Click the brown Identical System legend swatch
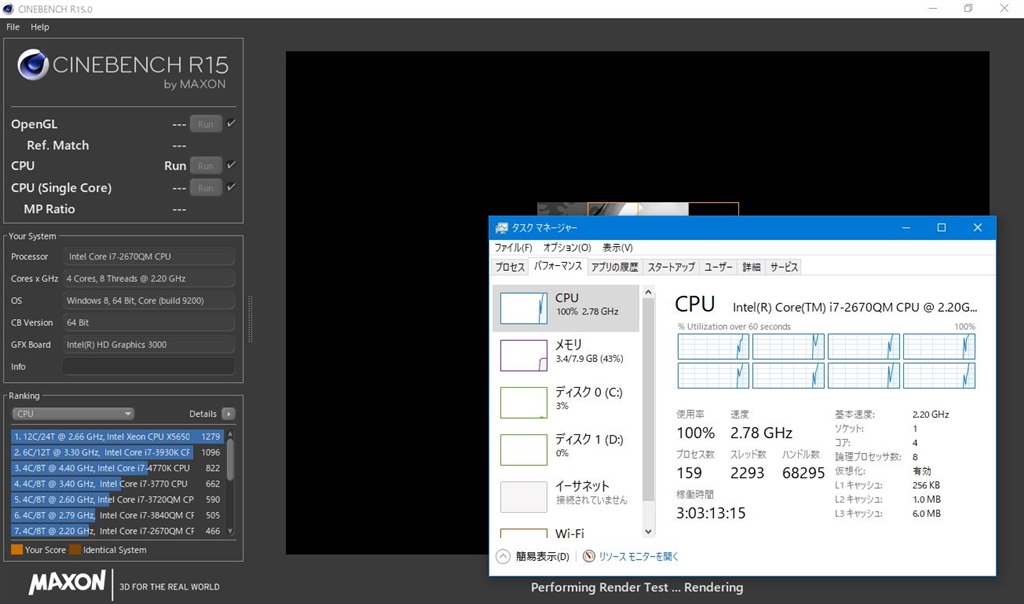The height and width of the screenshot is (604, 1024). (75, 550)
